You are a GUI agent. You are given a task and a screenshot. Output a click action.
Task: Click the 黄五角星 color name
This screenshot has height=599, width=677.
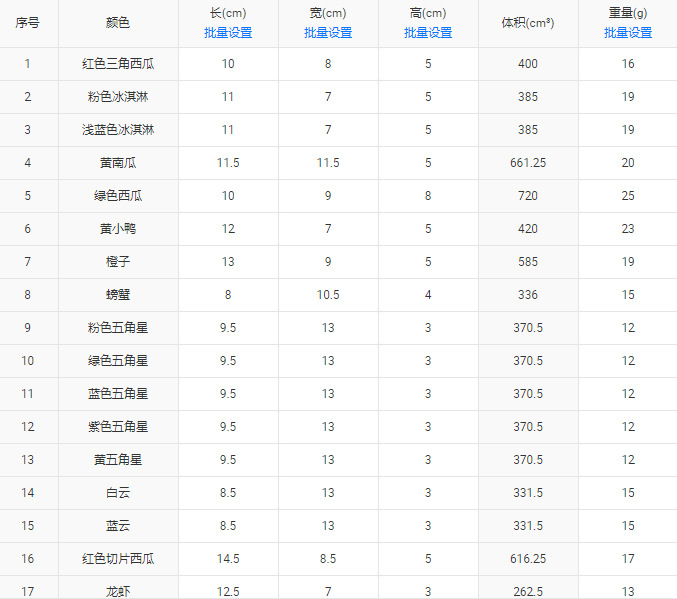click(x=118, y=460)
